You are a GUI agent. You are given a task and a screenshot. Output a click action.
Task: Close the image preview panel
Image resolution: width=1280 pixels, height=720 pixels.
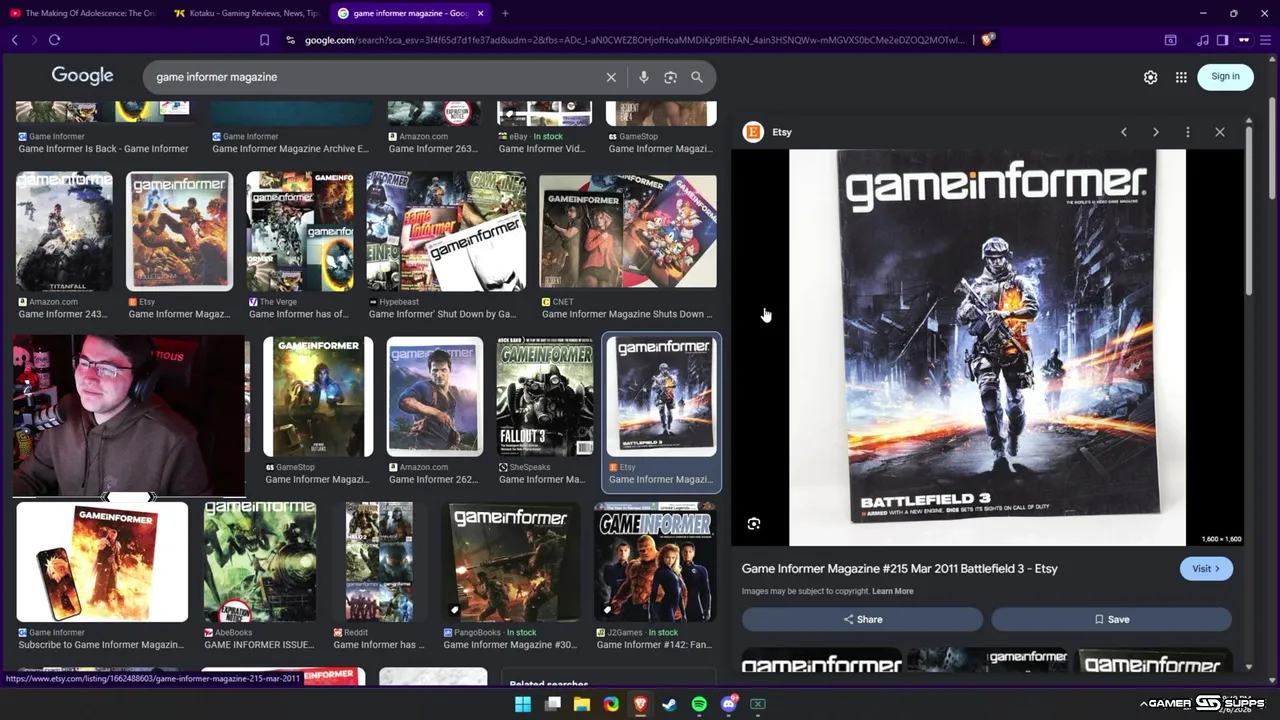click(1220, 132)
